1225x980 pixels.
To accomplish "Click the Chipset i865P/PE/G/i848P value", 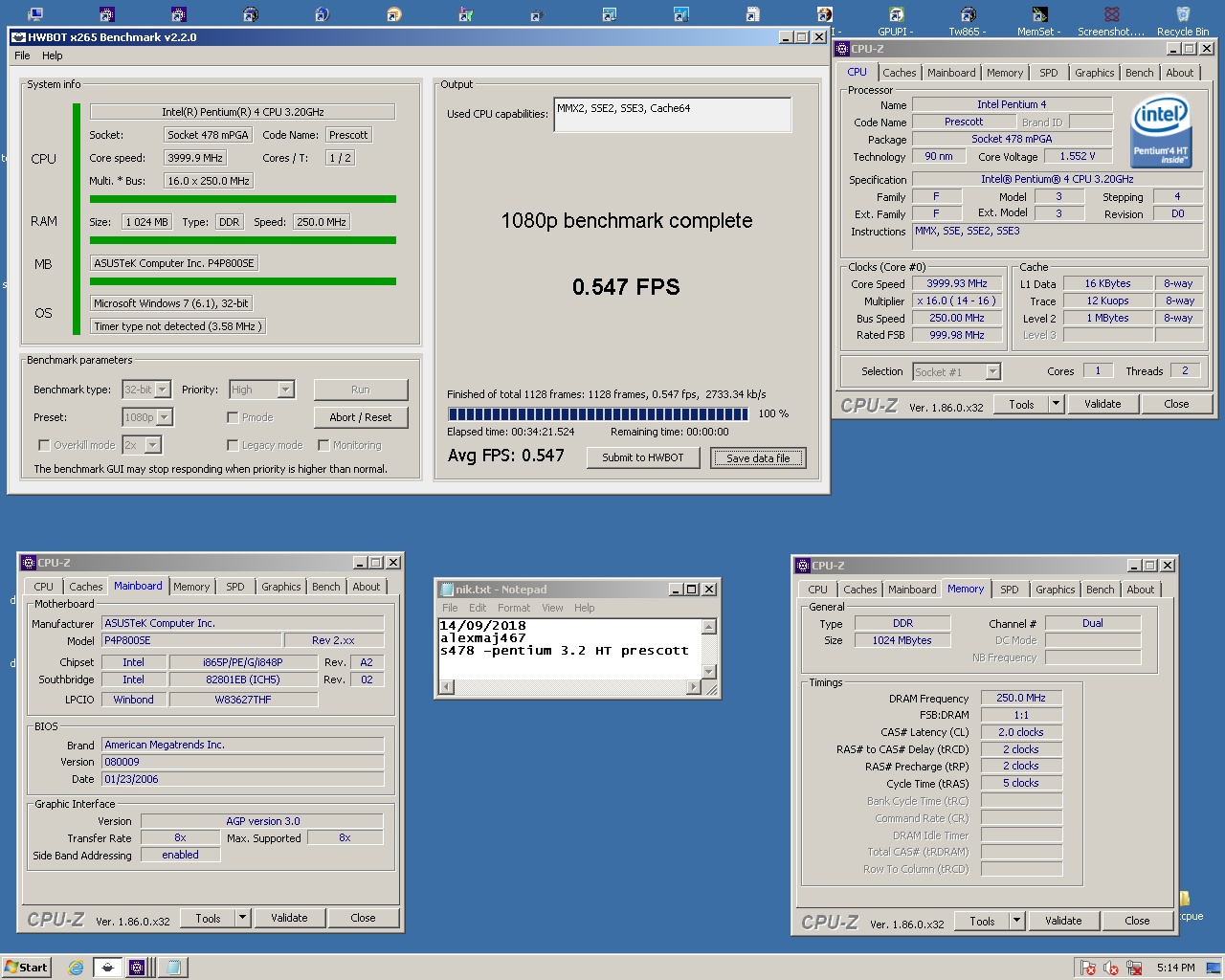I will [x=243, y=662].
